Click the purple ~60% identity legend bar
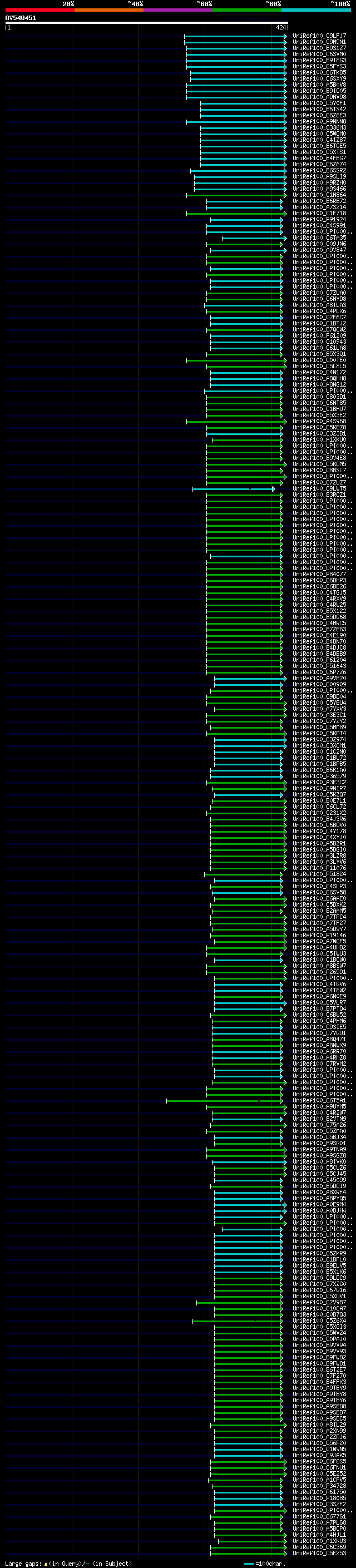Image resolution: width=356 pixels, height=1568 pixels. 179,10
